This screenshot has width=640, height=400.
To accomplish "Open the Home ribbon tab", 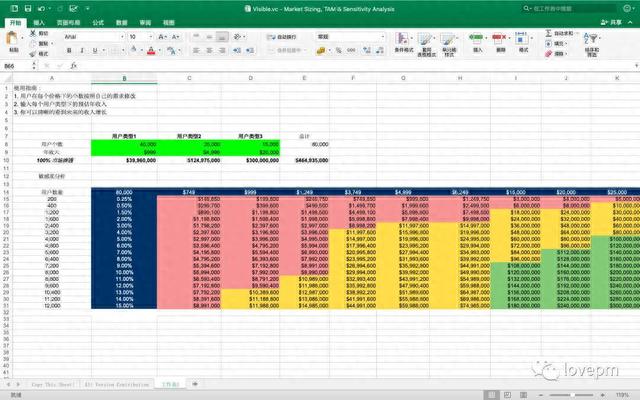I will click(16, 23).
